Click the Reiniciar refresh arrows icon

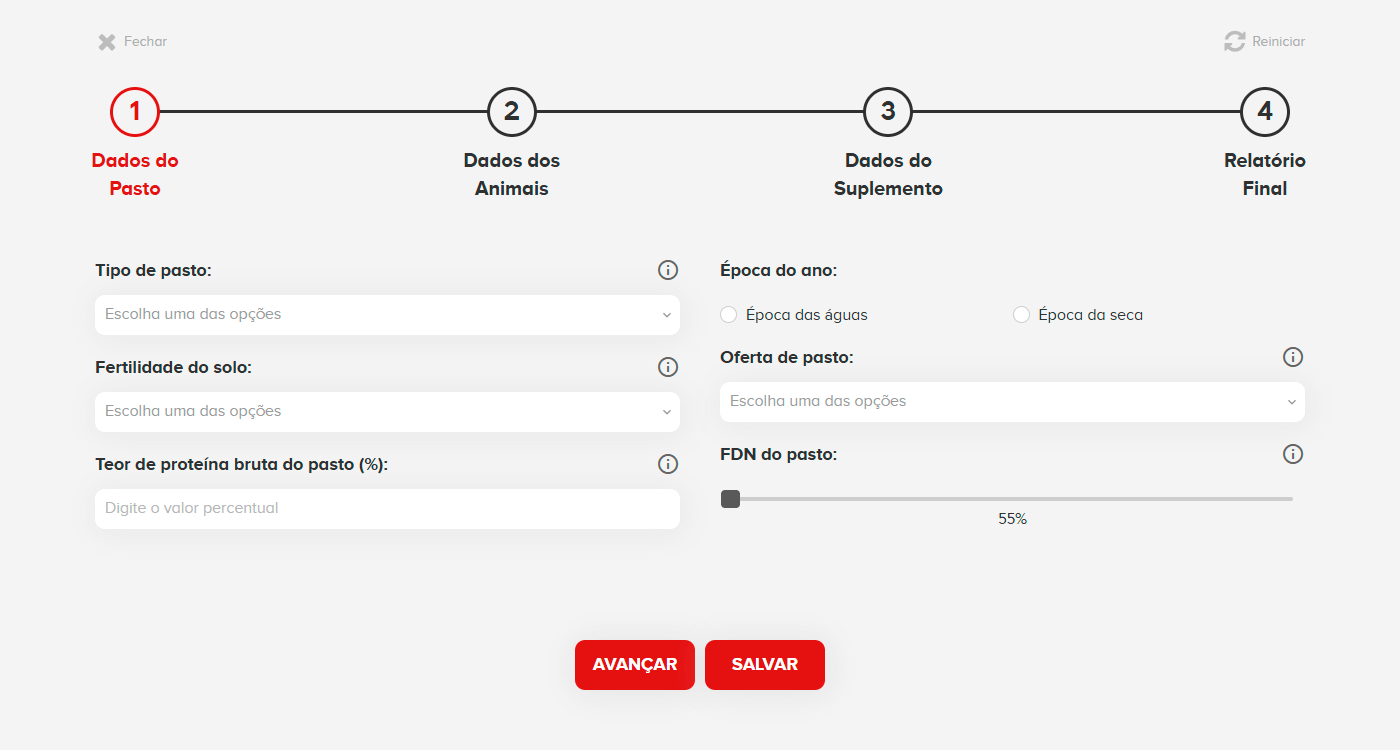click(1235, 42)
